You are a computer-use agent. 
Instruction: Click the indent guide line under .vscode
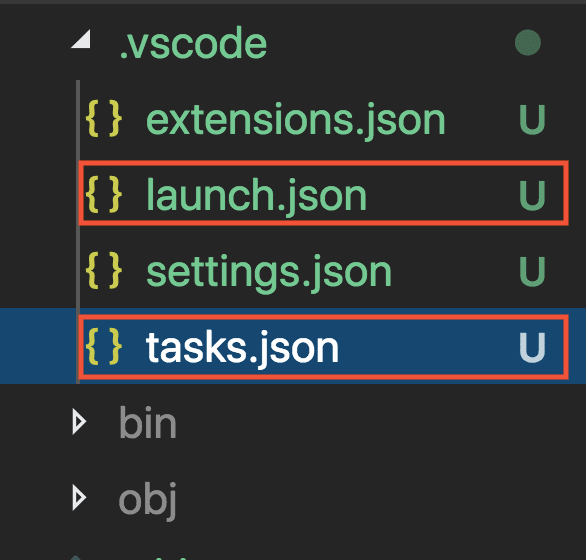pyautogui.click(x=78, y=232)
